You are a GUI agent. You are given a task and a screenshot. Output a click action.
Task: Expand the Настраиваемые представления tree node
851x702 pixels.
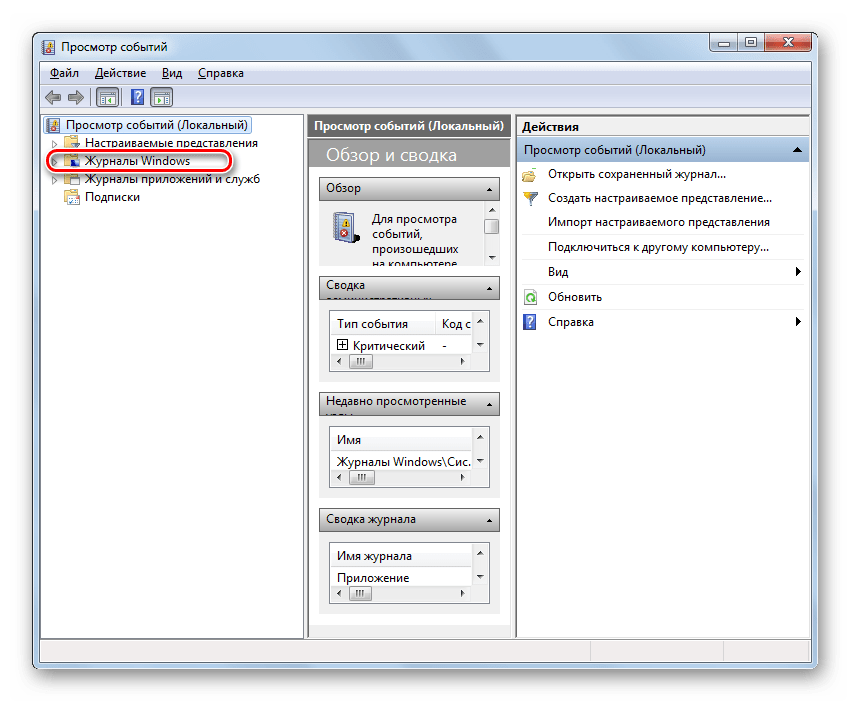click(55, 143)
